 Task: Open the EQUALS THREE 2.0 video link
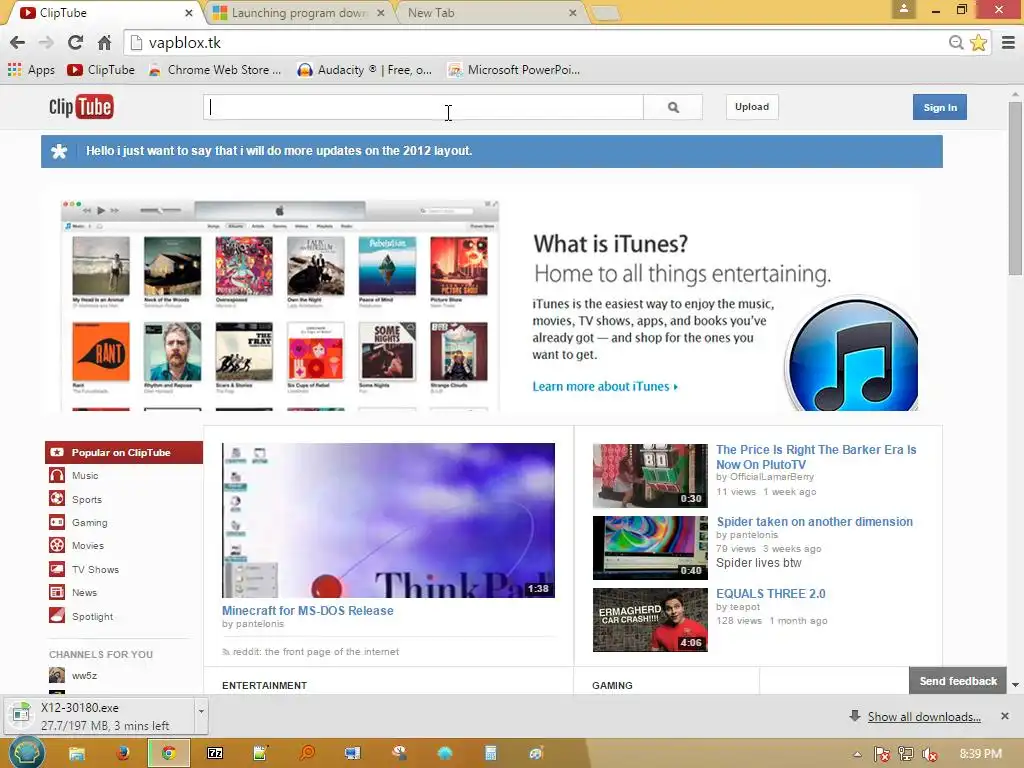(x=771, y=594)
